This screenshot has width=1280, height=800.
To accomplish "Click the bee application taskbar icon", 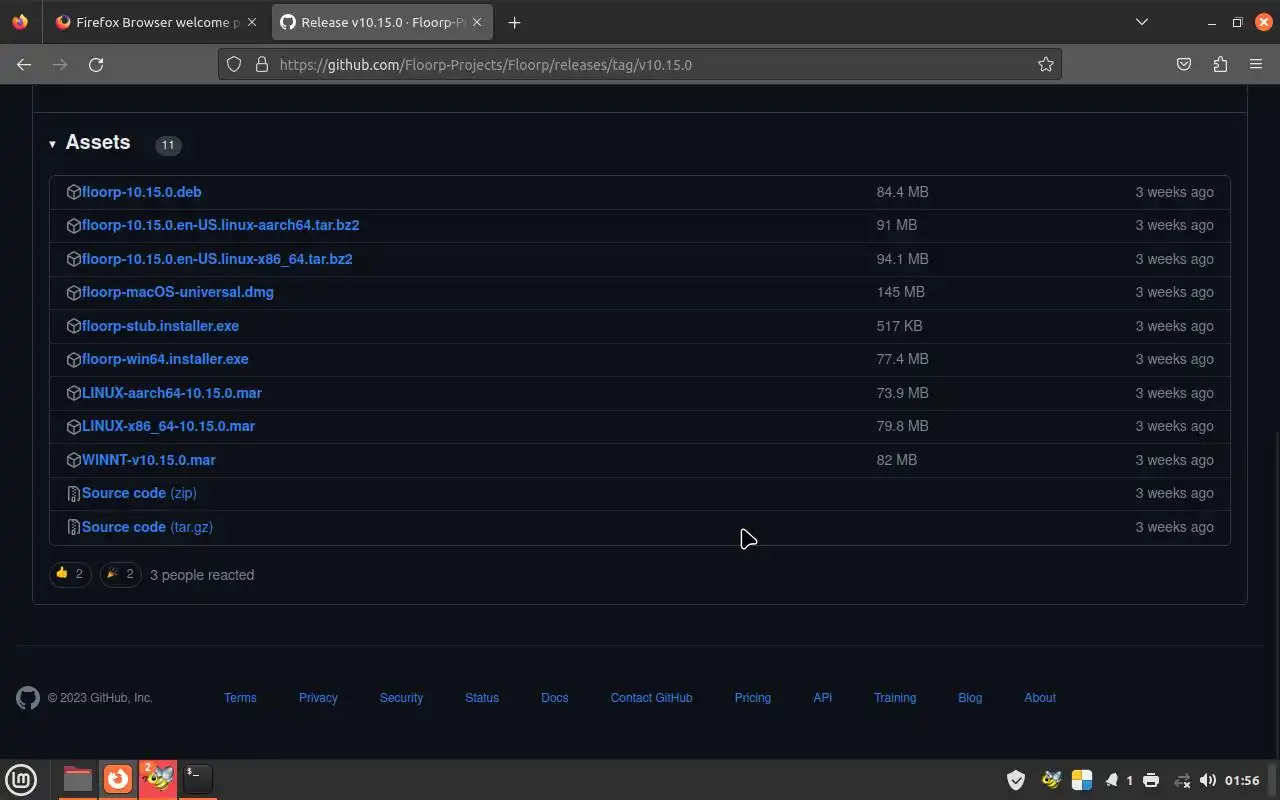I will click(x=158, y=779).
